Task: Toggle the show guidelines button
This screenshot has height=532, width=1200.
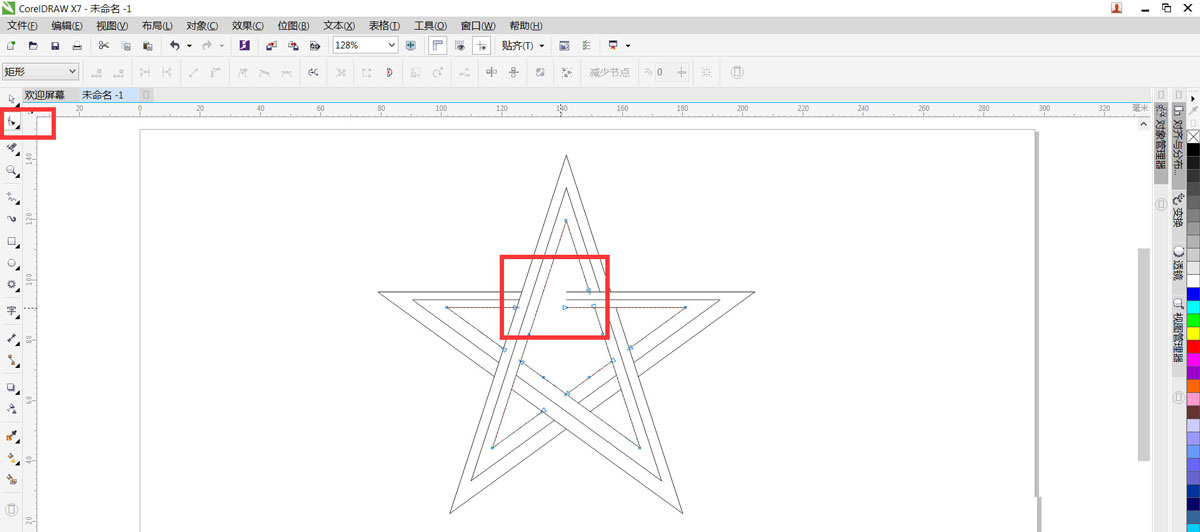Action: click(482, 46)
